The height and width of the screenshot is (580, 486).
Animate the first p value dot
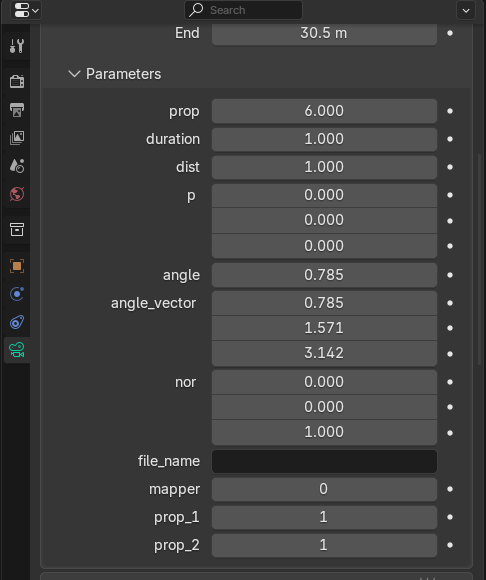(x=450, y=195)
